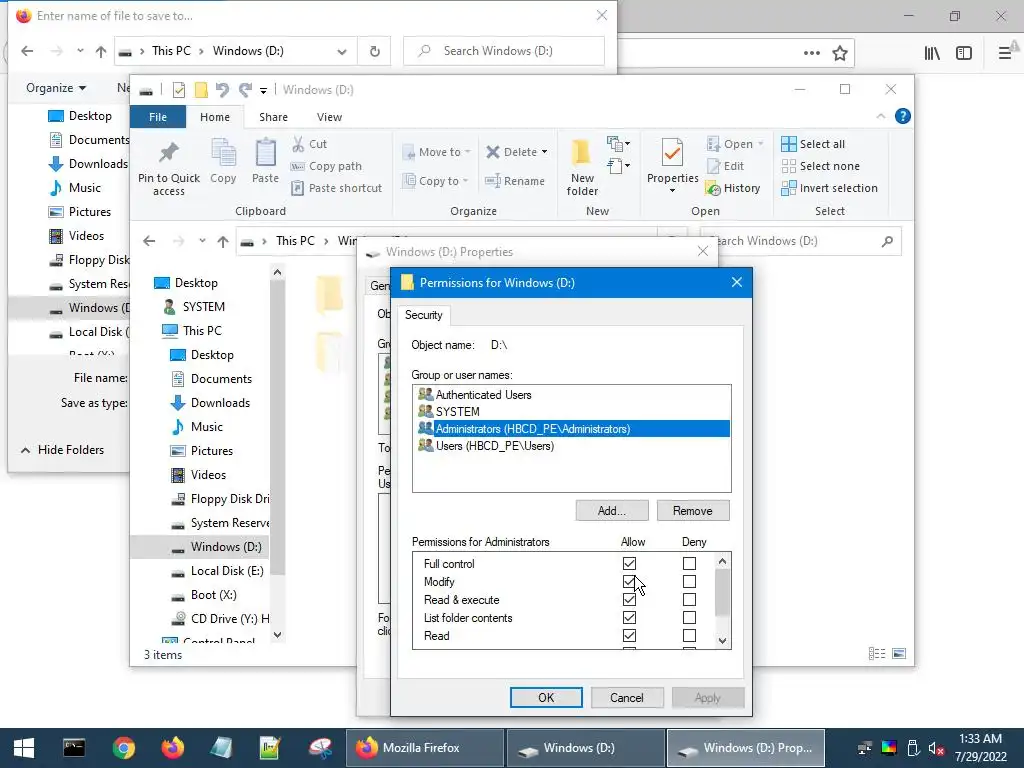This screenshot has width=1024, height=768.
Task: Click Explorer up-directory arrow
Action: point(223,242)
